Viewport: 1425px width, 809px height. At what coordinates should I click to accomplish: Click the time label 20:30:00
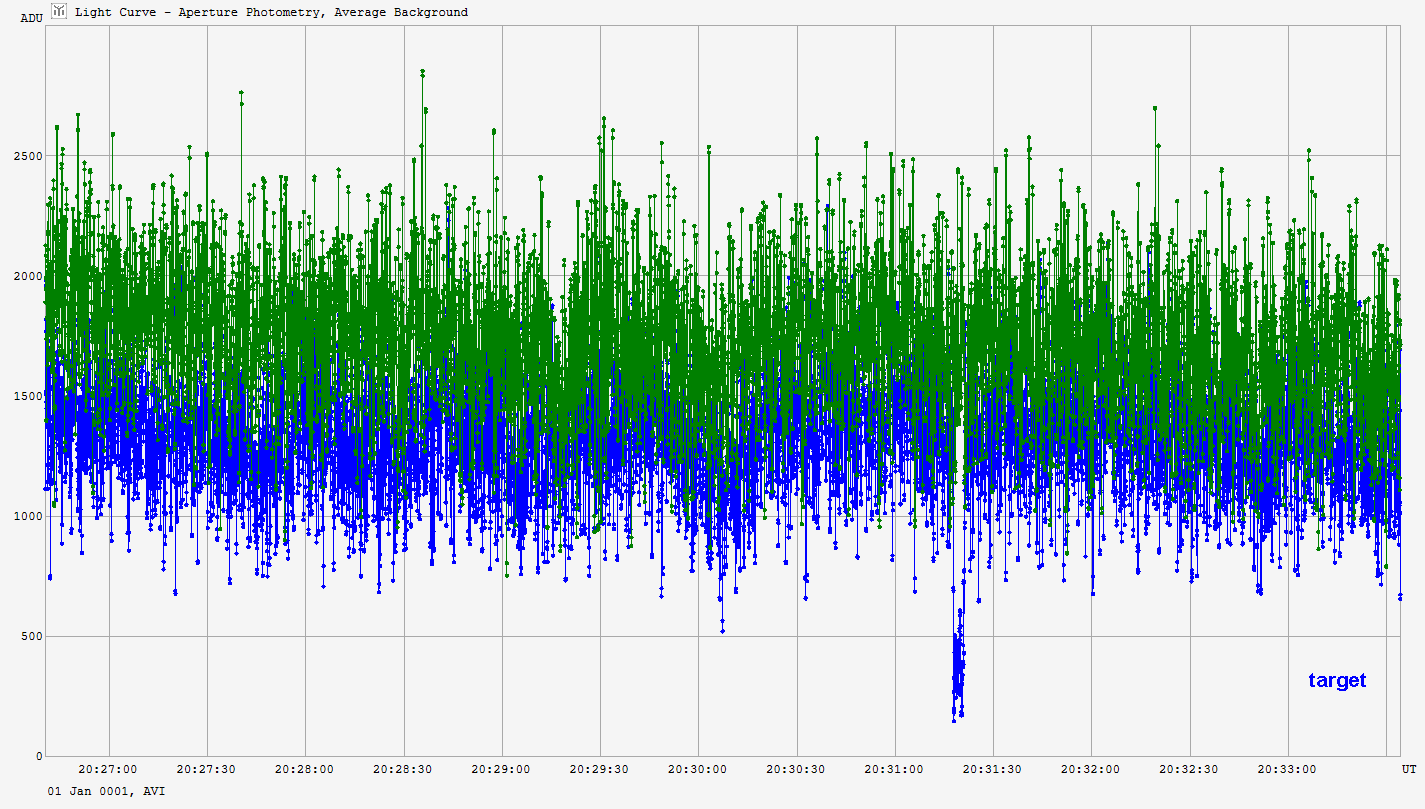click(x=698, y=769)
